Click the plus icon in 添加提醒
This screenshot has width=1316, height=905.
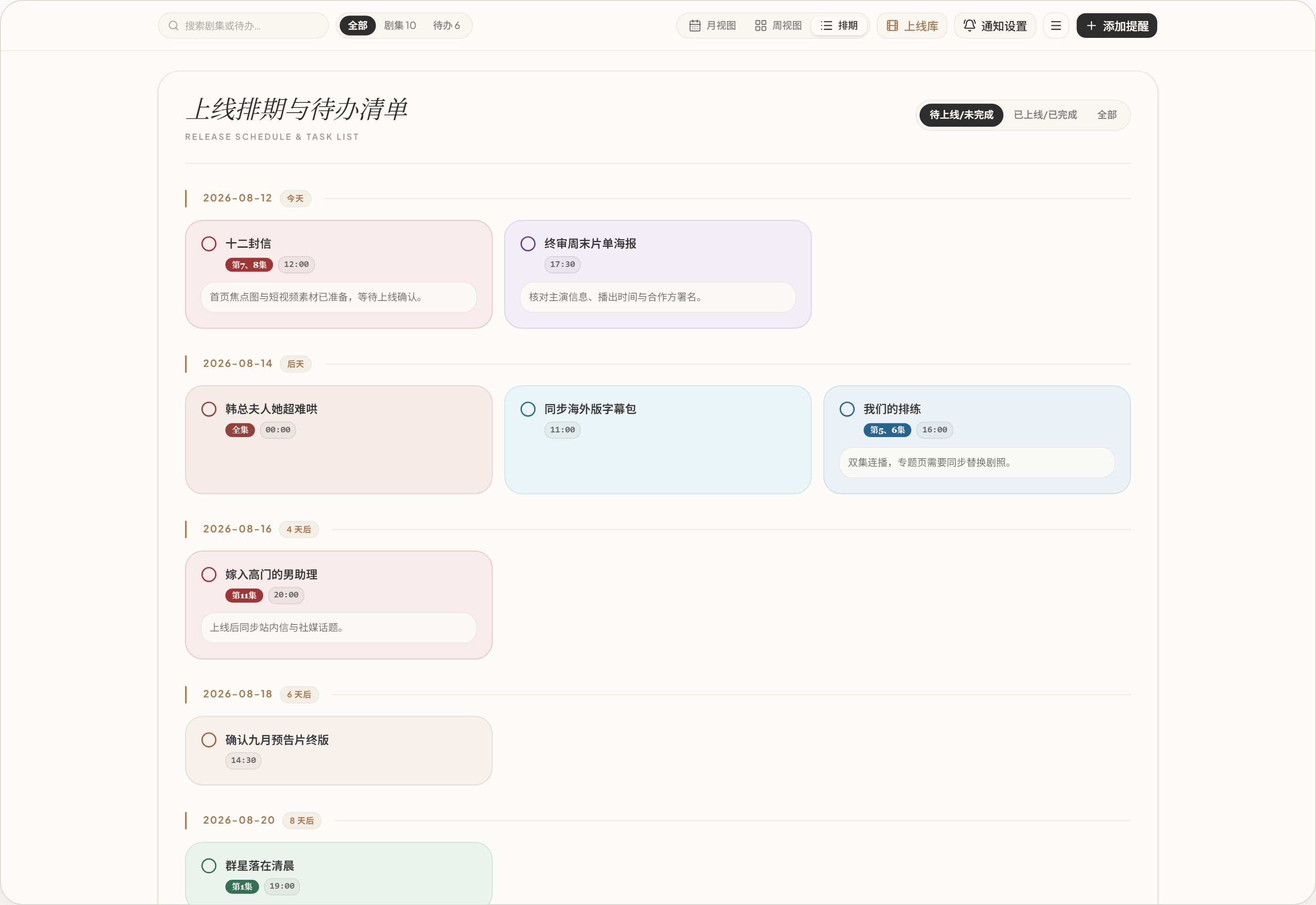(1091, 26)
